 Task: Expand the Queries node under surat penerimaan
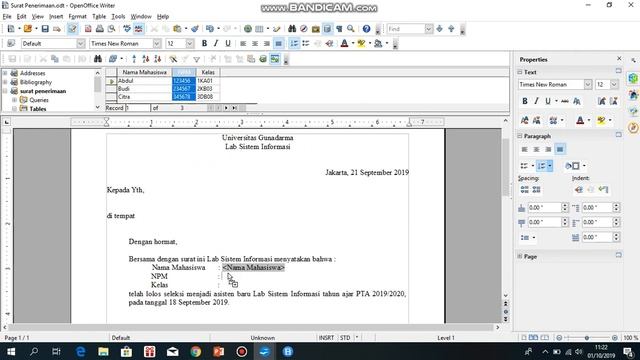click(14, 100)
